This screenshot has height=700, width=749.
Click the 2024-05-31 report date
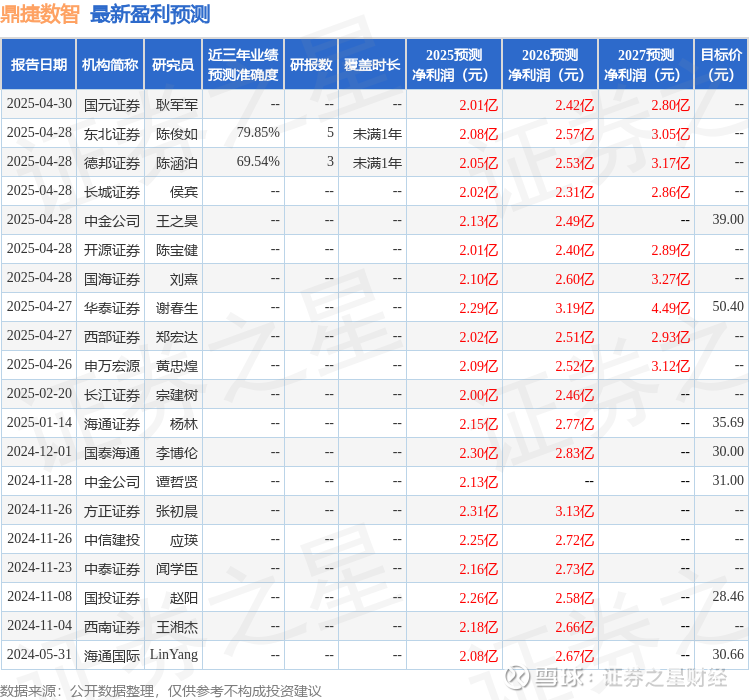click(39, 654)
